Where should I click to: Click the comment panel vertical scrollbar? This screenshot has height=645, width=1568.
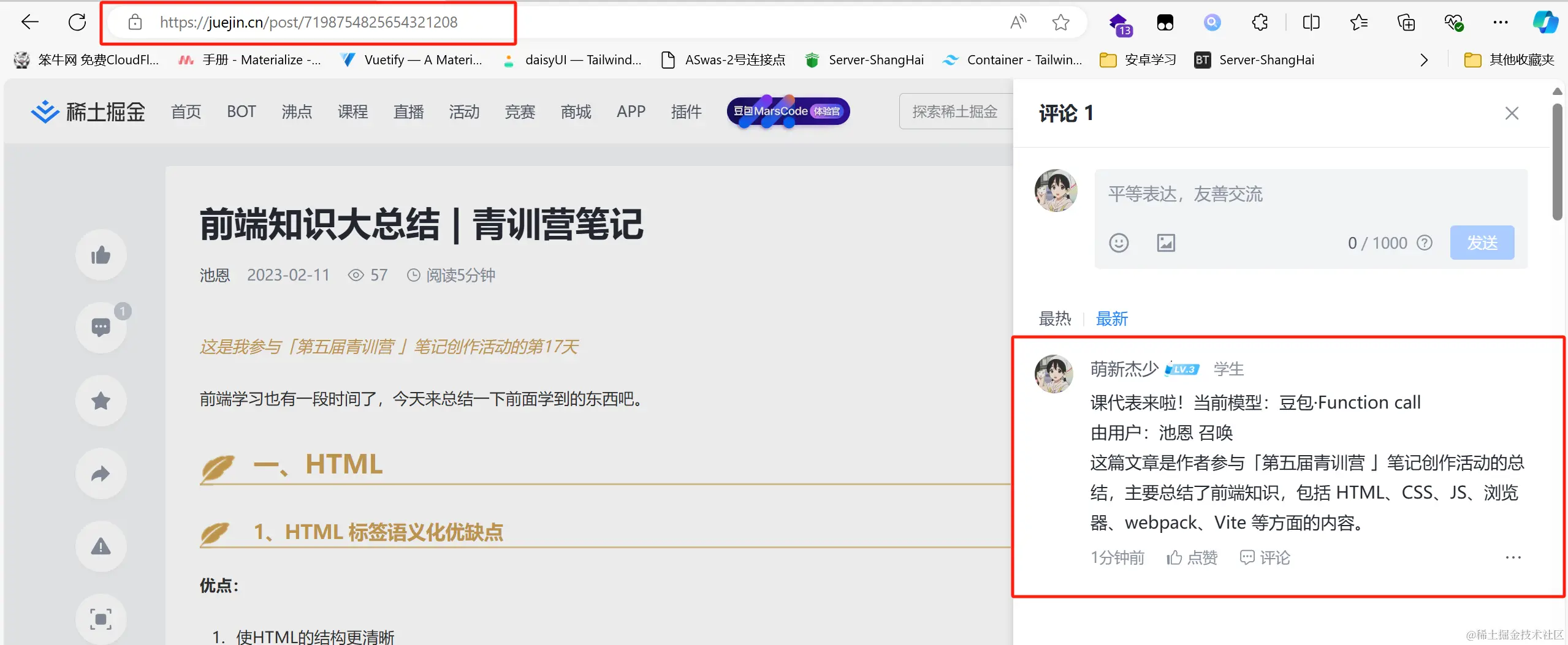[1557, 162]
